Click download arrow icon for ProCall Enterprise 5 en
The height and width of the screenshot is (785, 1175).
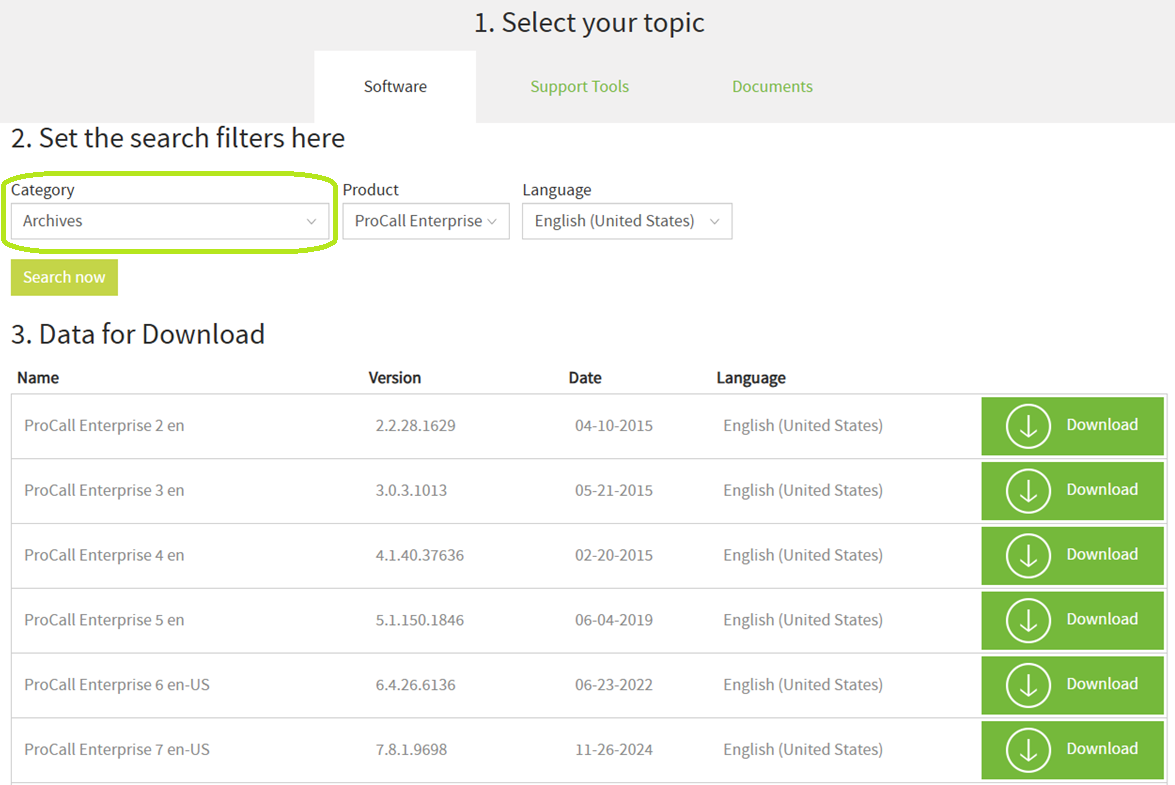[x=1028, y=620]
